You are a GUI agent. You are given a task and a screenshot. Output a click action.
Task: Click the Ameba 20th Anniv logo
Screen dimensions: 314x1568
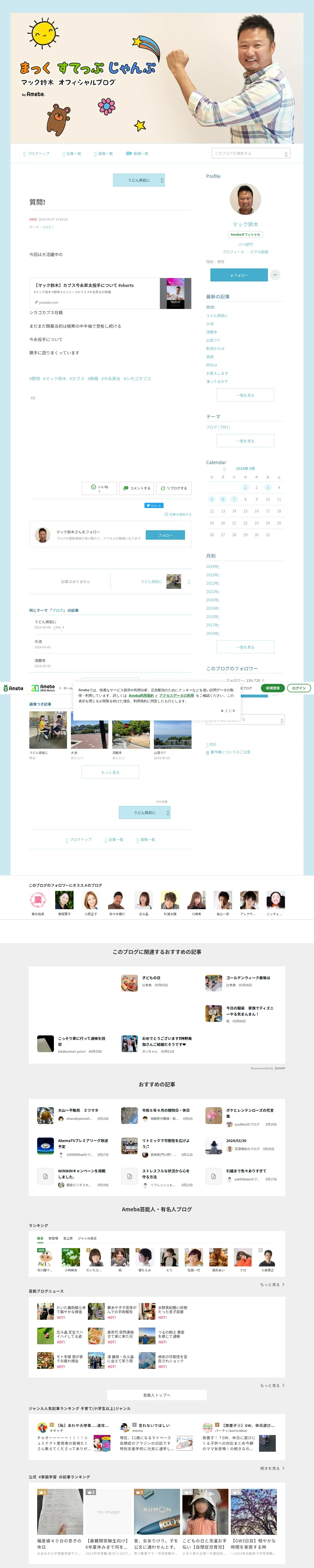pos(43,688)
